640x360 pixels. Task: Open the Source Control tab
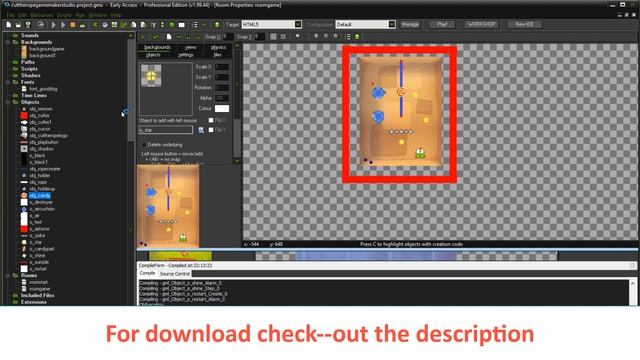click(x=175, y=273)
